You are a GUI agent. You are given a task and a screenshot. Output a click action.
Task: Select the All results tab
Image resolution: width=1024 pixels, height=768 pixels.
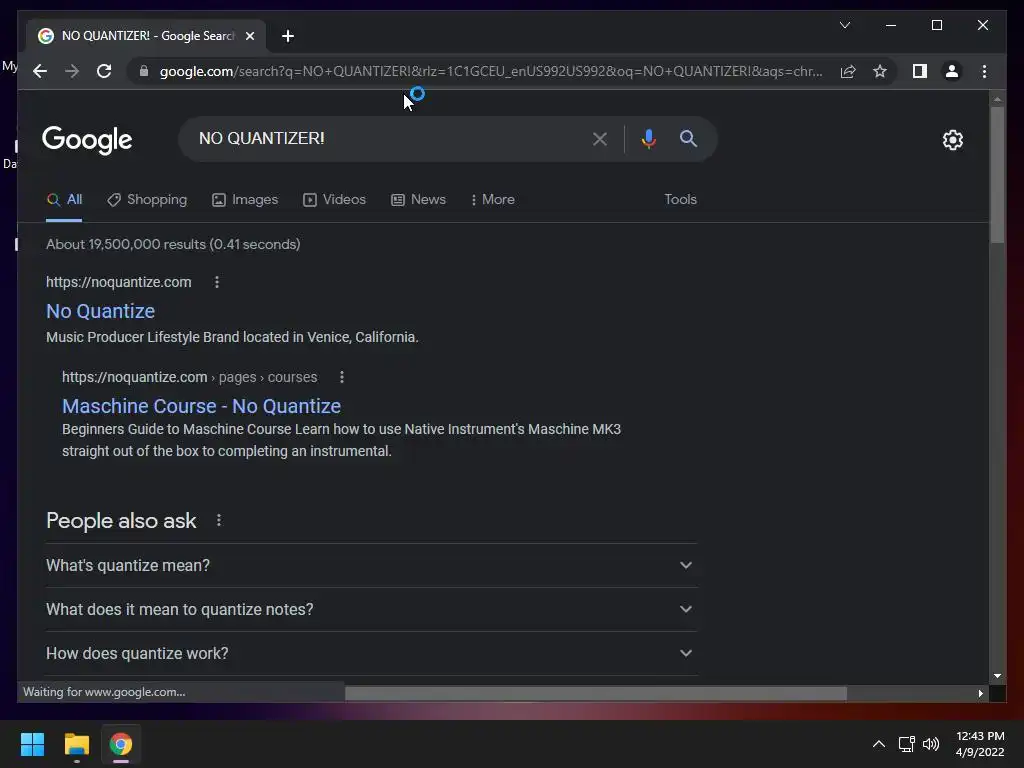click(64, 199)
